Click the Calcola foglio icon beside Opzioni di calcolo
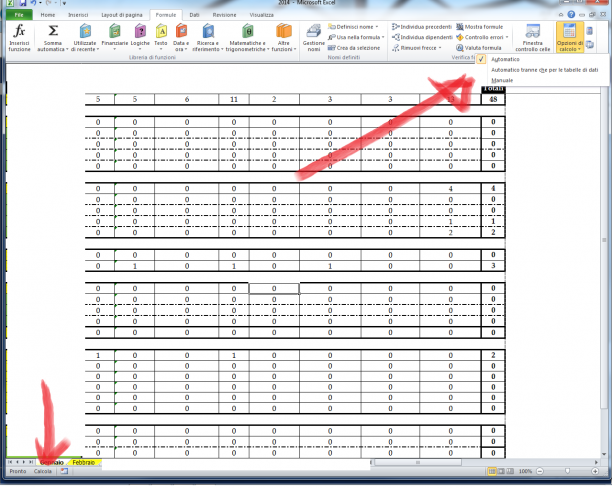 tap(590, 45)
